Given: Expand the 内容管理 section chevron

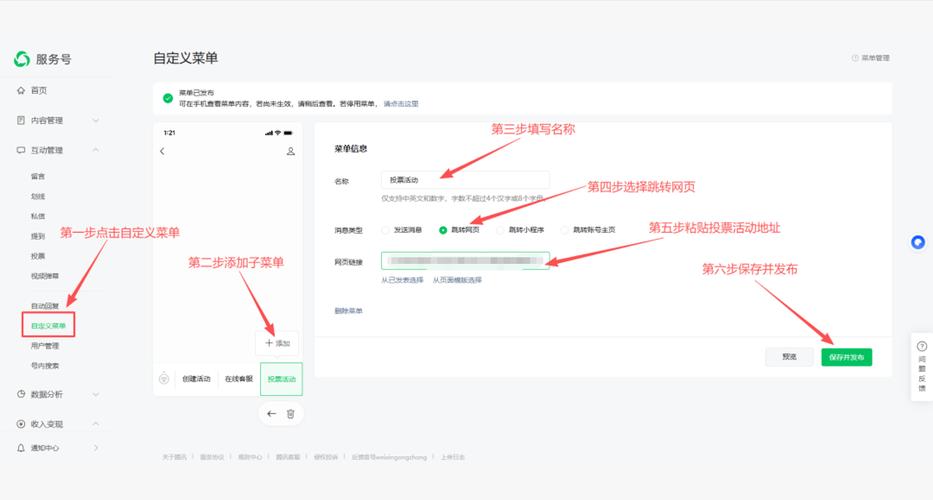Looking at the screenshot, I should tap(96, 120).
